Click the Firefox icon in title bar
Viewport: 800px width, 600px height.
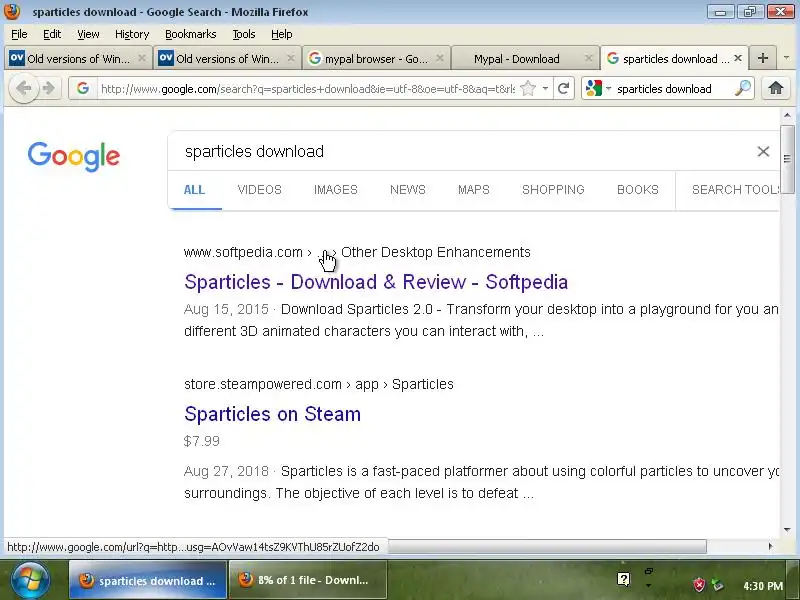[12, 11]
